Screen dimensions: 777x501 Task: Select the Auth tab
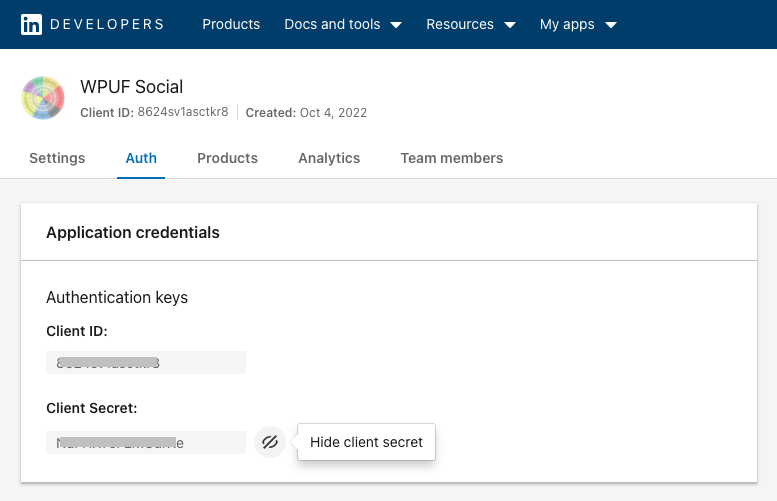coord(141,158)
